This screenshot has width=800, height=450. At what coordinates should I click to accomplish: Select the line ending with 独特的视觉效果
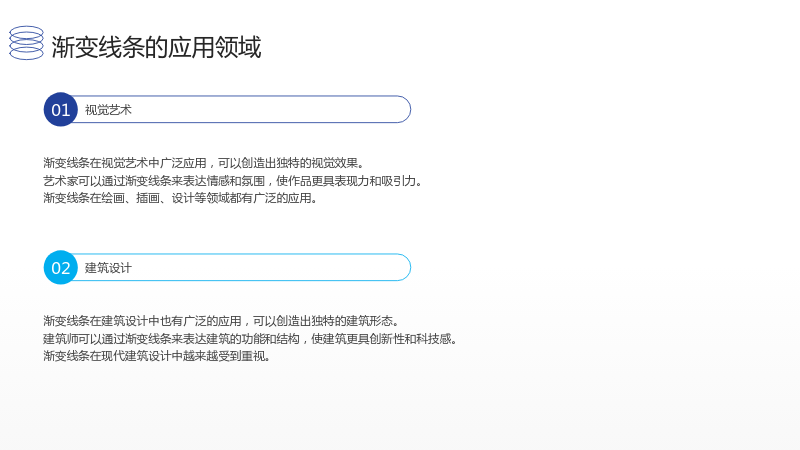point(204,163)
